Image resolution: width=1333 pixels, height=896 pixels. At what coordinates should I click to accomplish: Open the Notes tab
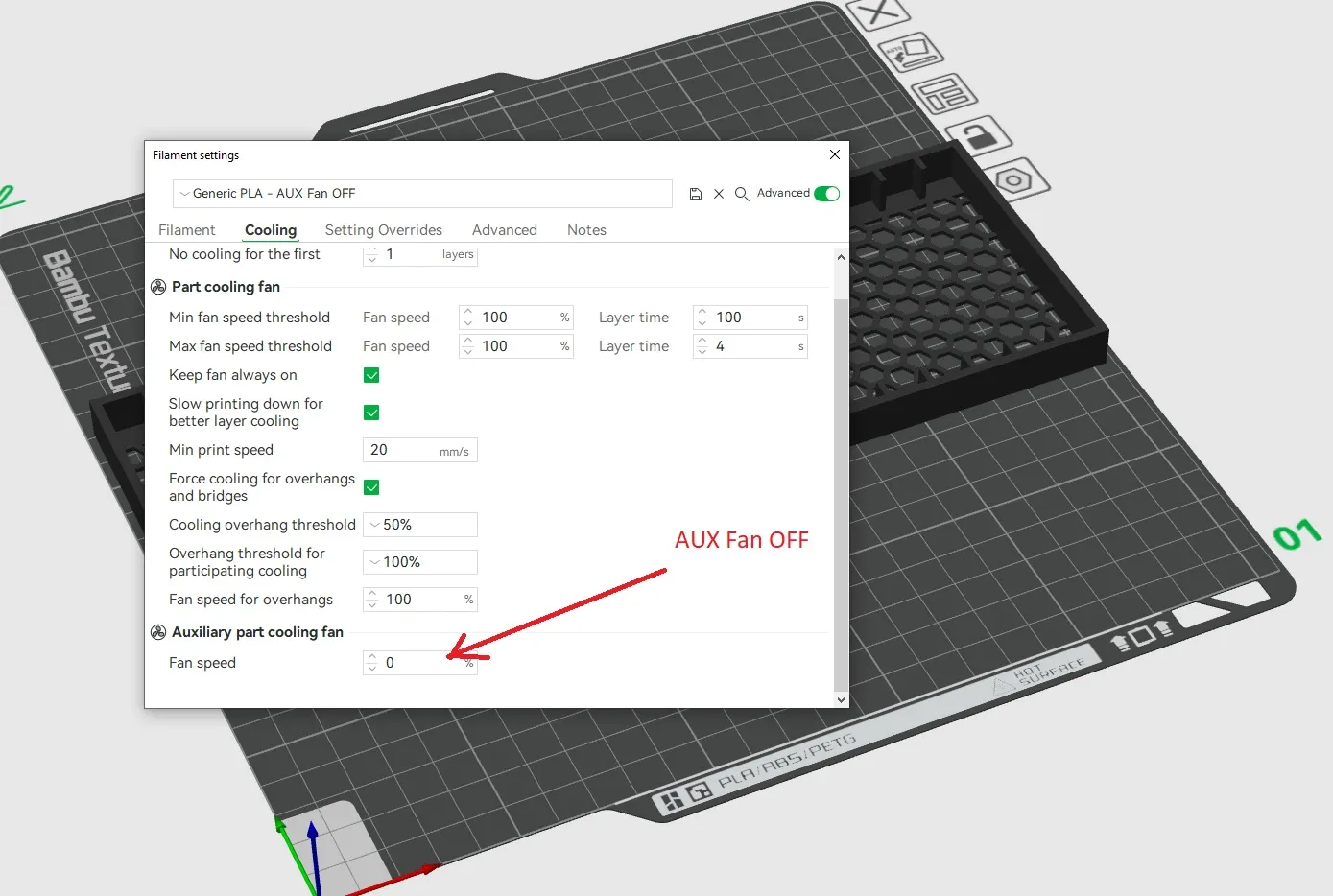[x=586, y=230]
